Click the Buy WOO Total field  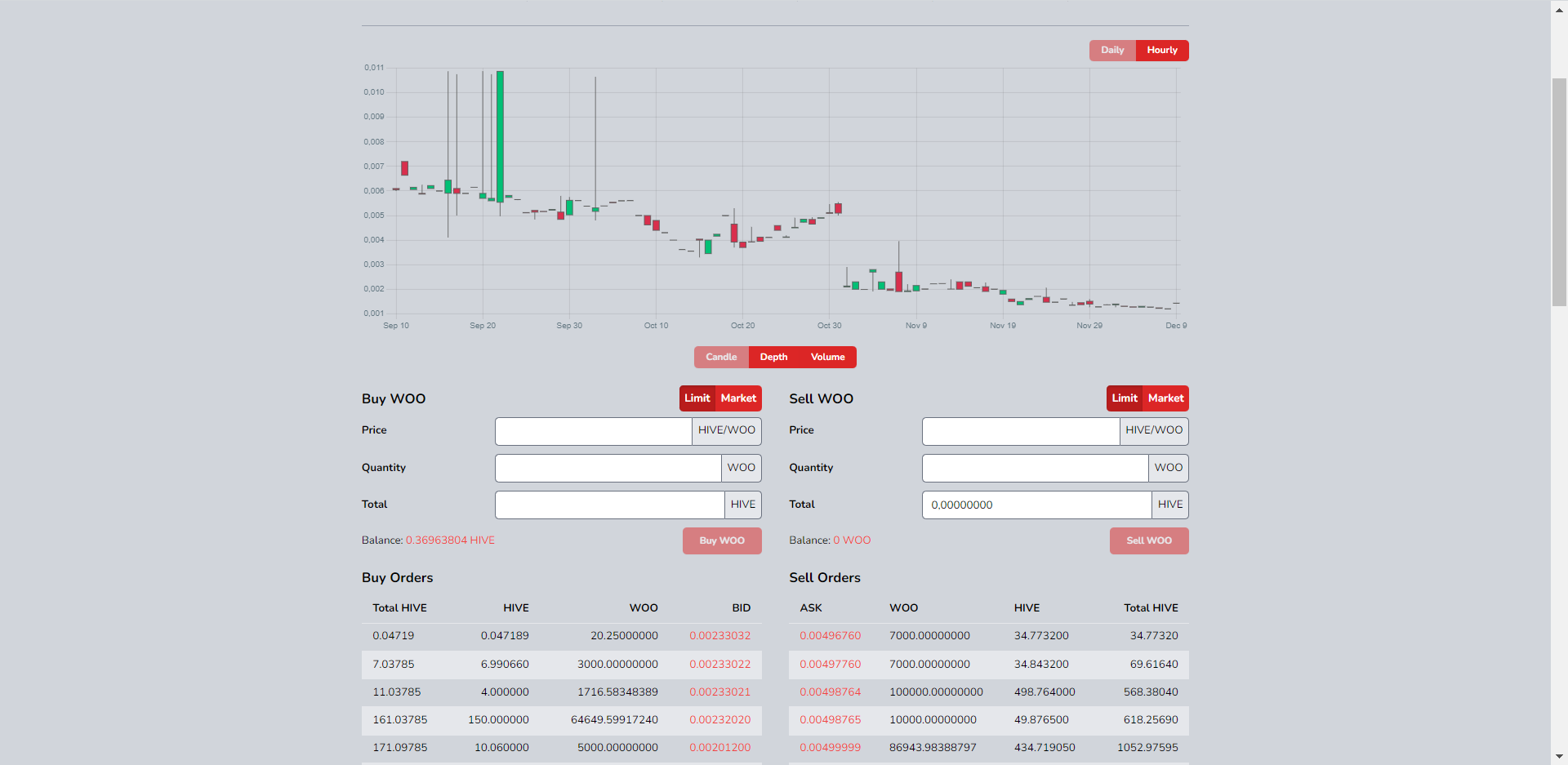tap(610, 505)
